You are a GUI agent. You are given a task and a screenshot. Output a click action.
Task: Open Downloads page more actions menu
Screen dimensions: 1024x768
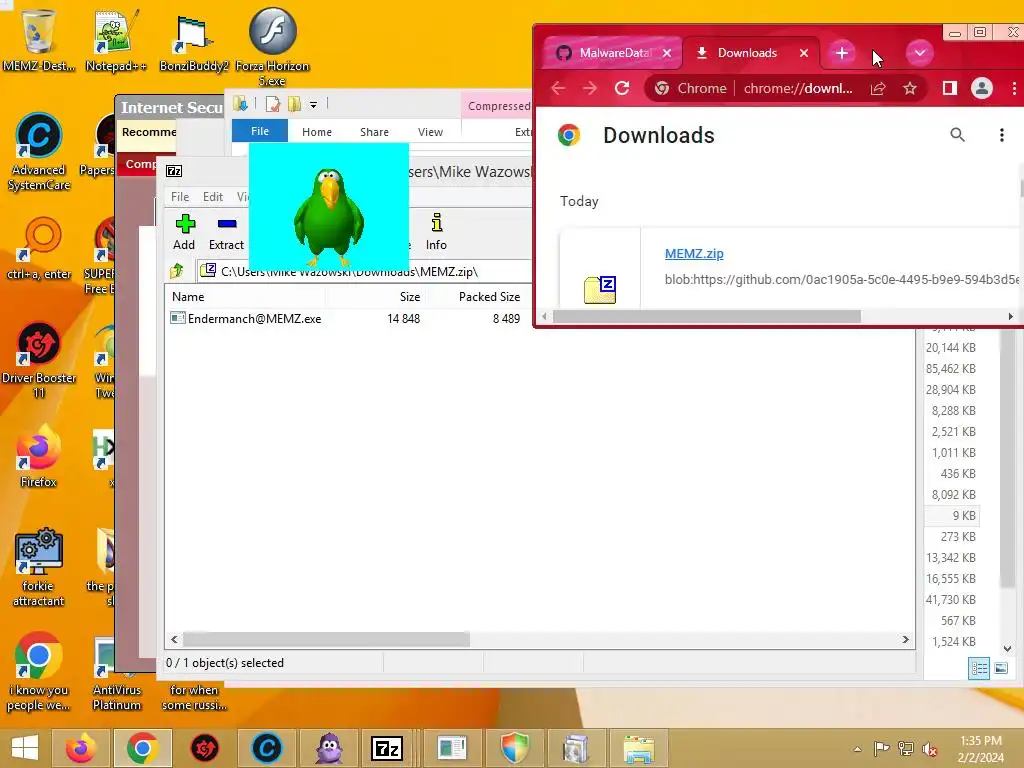pos(1001,135)
